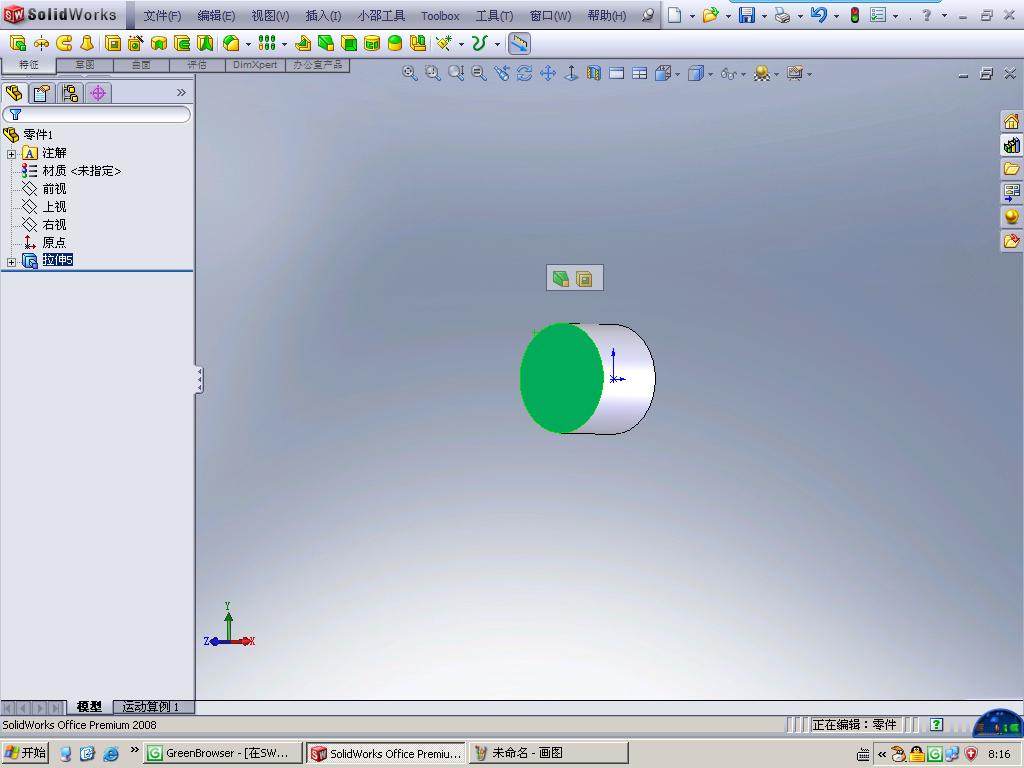Select the Mirror feature tool
The height and width of the screenshot is (768, 1024).
418,44
